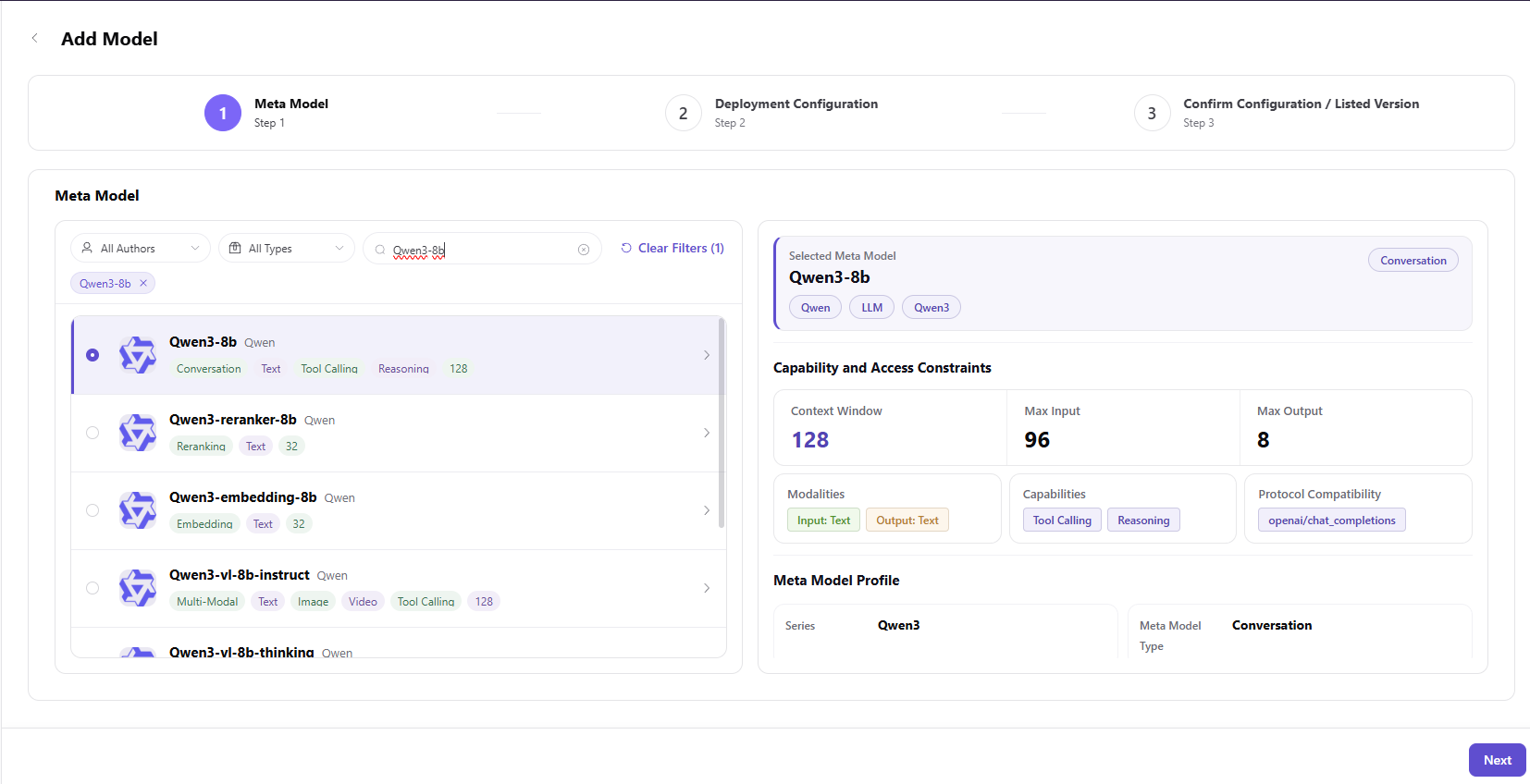This screenshot has height=784, width=1530.
Task: Click the Conversation badge in selected model card
Action: point(1413,261)
